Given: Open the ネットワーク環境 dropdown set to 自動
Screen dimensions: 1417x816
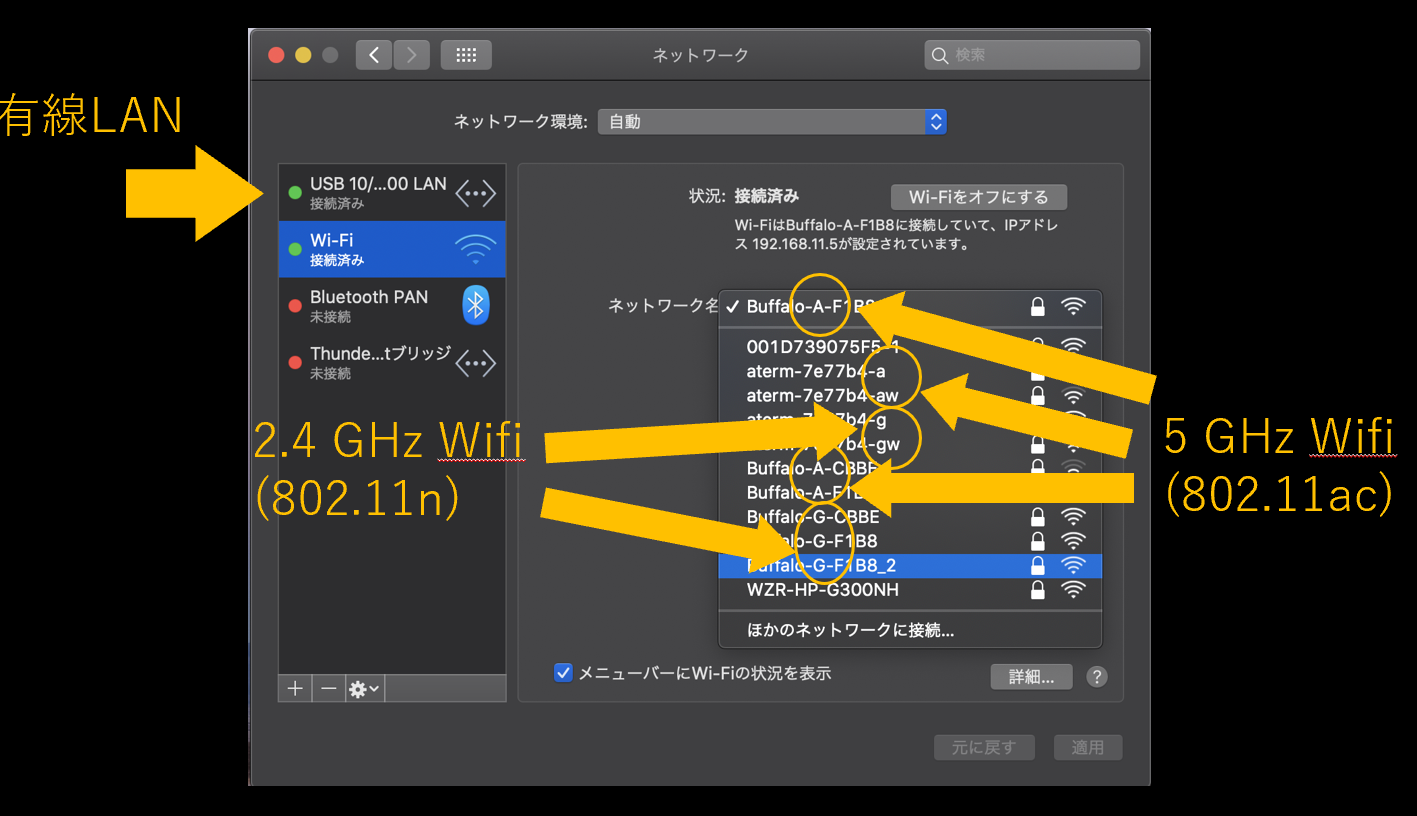Looking at the screenshot, I should (x=770, y=120).
